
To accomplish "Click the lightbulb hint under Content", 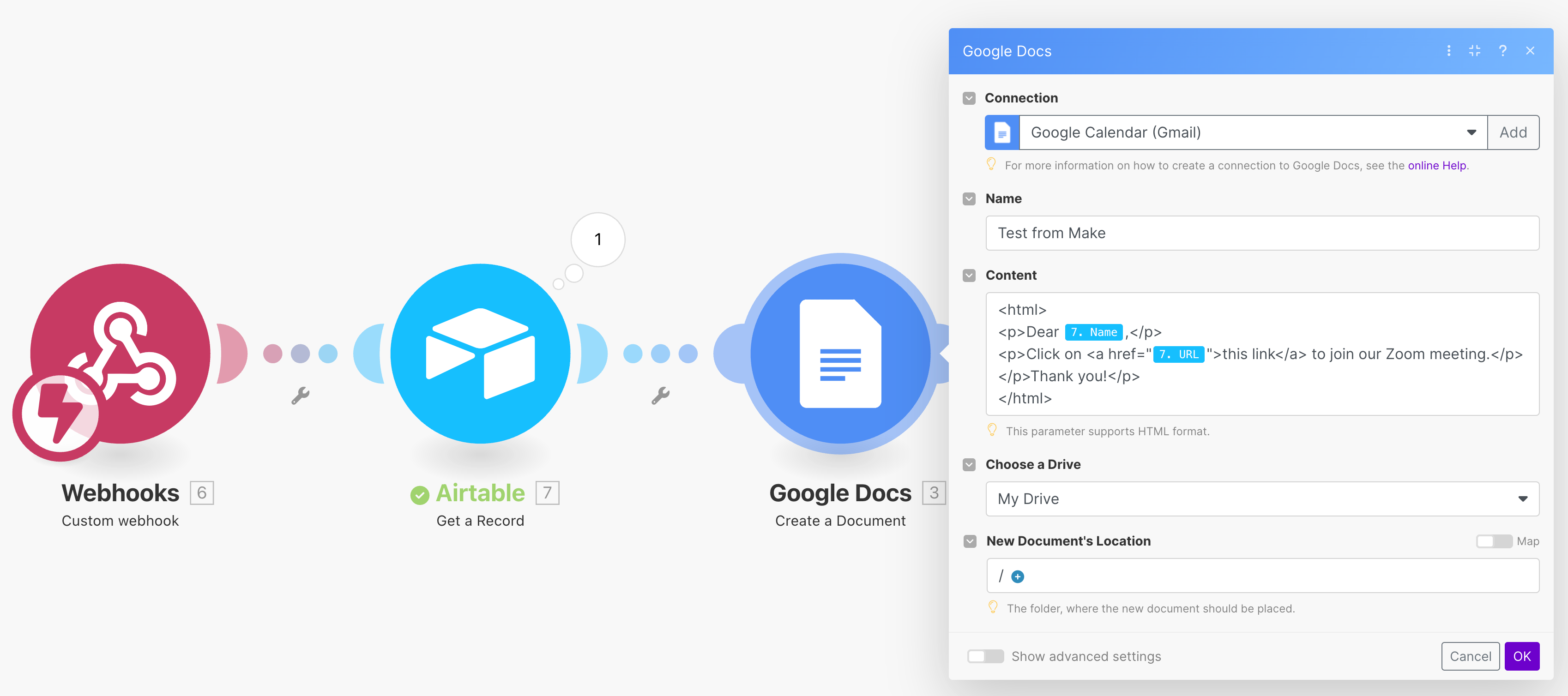I will click(992, 430).
